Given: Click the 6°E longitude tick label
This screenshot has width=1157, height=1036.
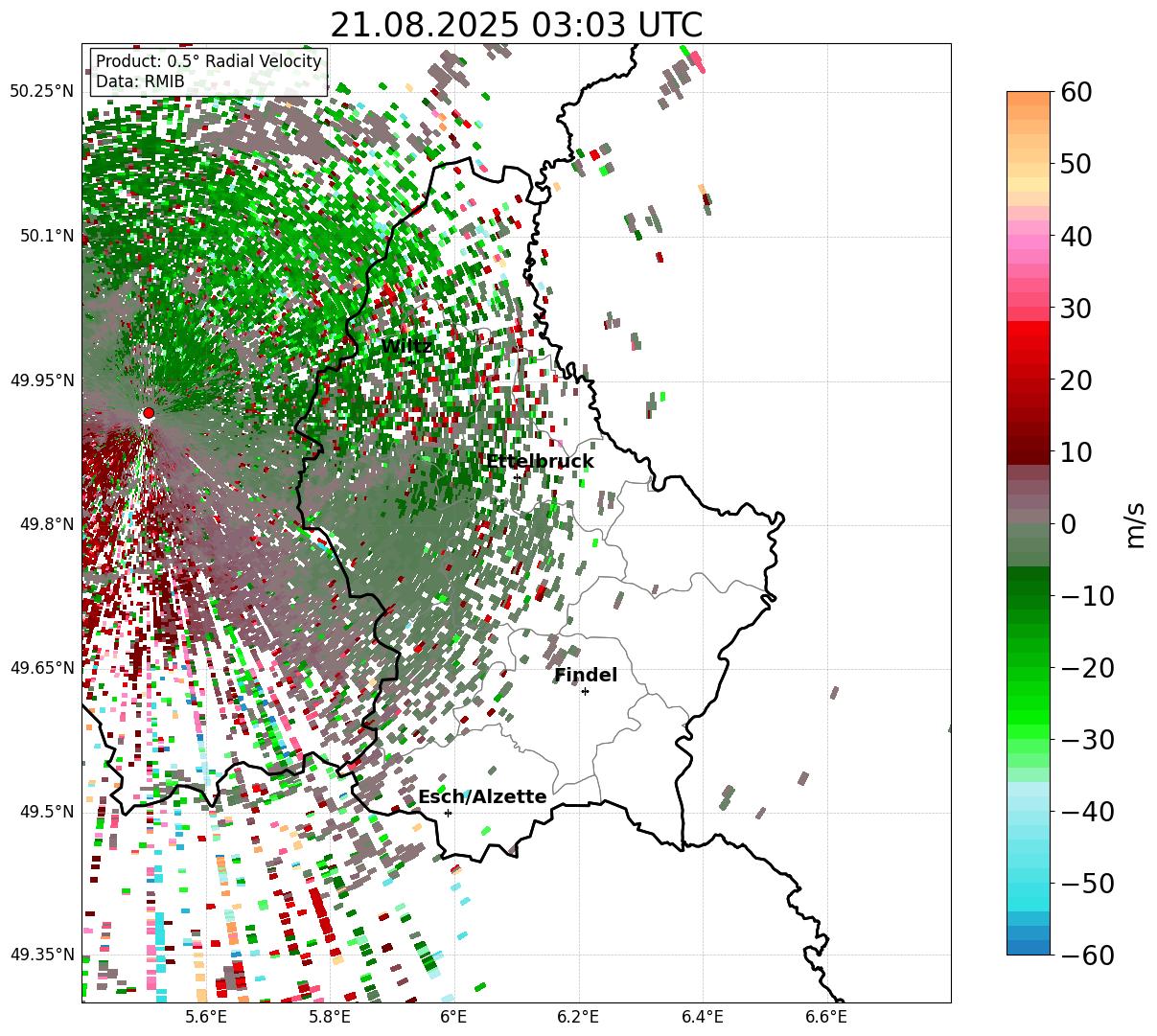Looking at the screenshot, I should point(453,1018).
